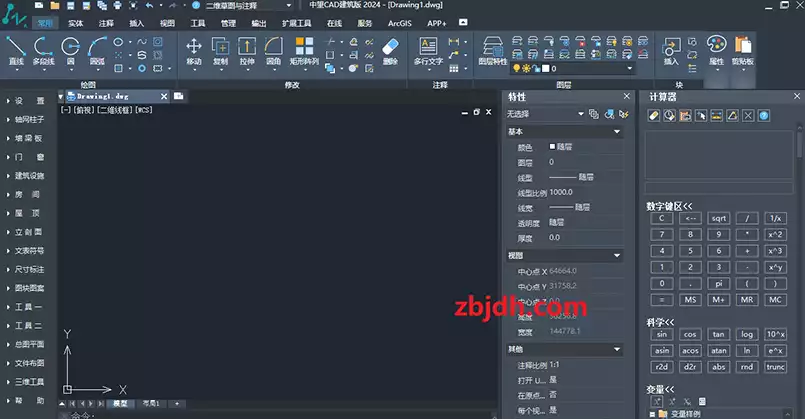The width and height of the screenshot is (805, 419).
Task: Expand the 墙梁板 sidebar menu
Action: click(x=26, y=138)
